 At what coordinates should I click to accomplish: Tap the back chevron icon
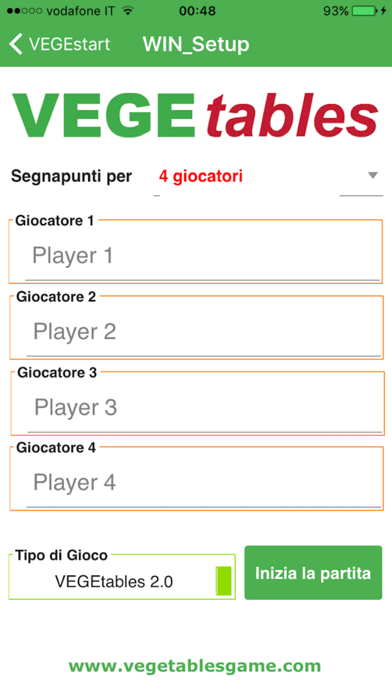16,44
